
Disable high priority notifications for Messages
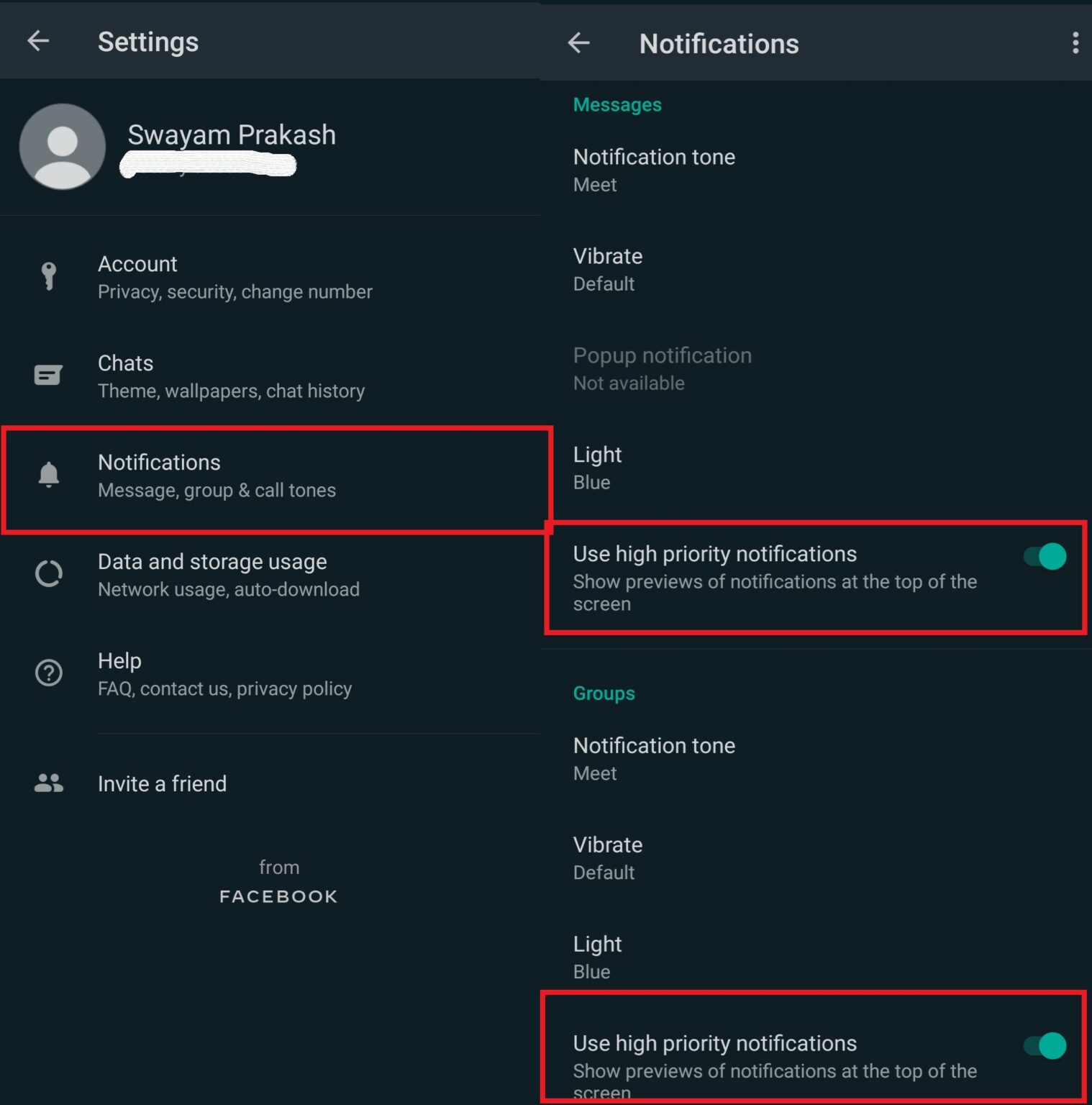tap(1042, 555)
